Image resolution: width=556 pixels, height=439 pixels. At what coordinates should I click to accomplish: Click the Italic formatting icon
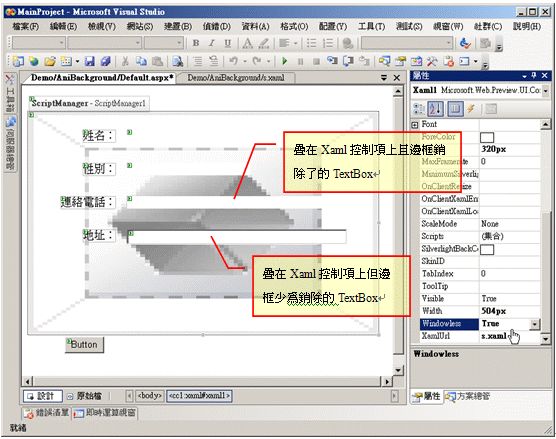tap(212, 43)
